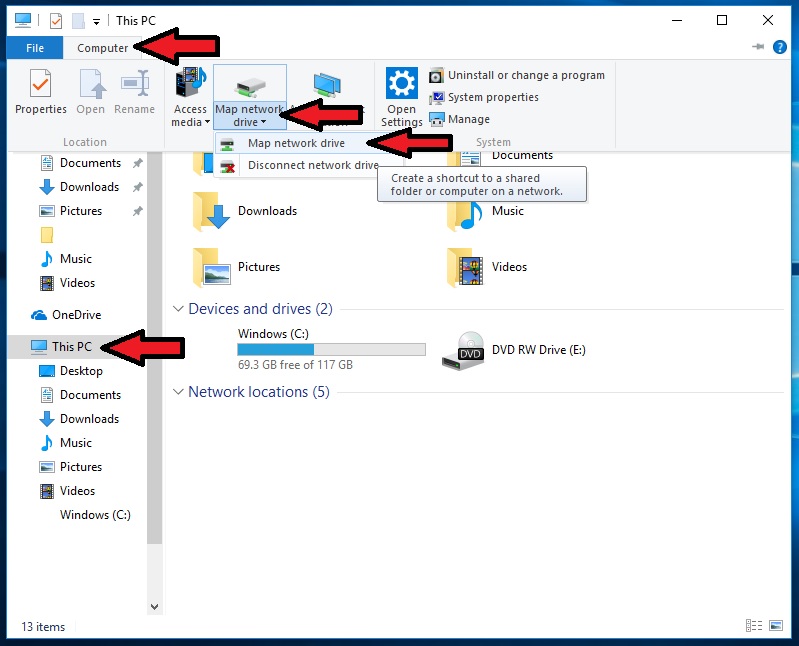Collapse the Devices and drives group
Screen dimensions: 799x646
(x=178, y=309)
